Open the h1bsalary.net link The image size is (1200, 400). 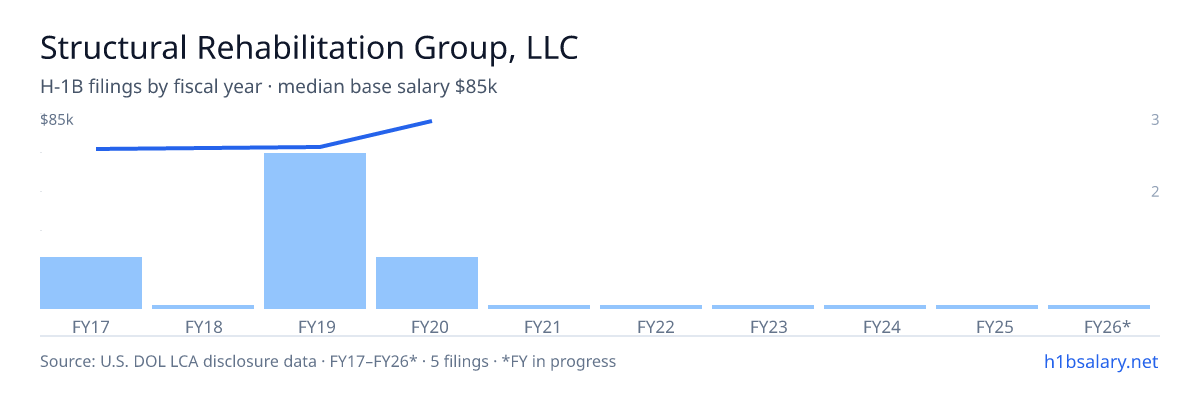pyautogui.click(x=1100, y=361)
